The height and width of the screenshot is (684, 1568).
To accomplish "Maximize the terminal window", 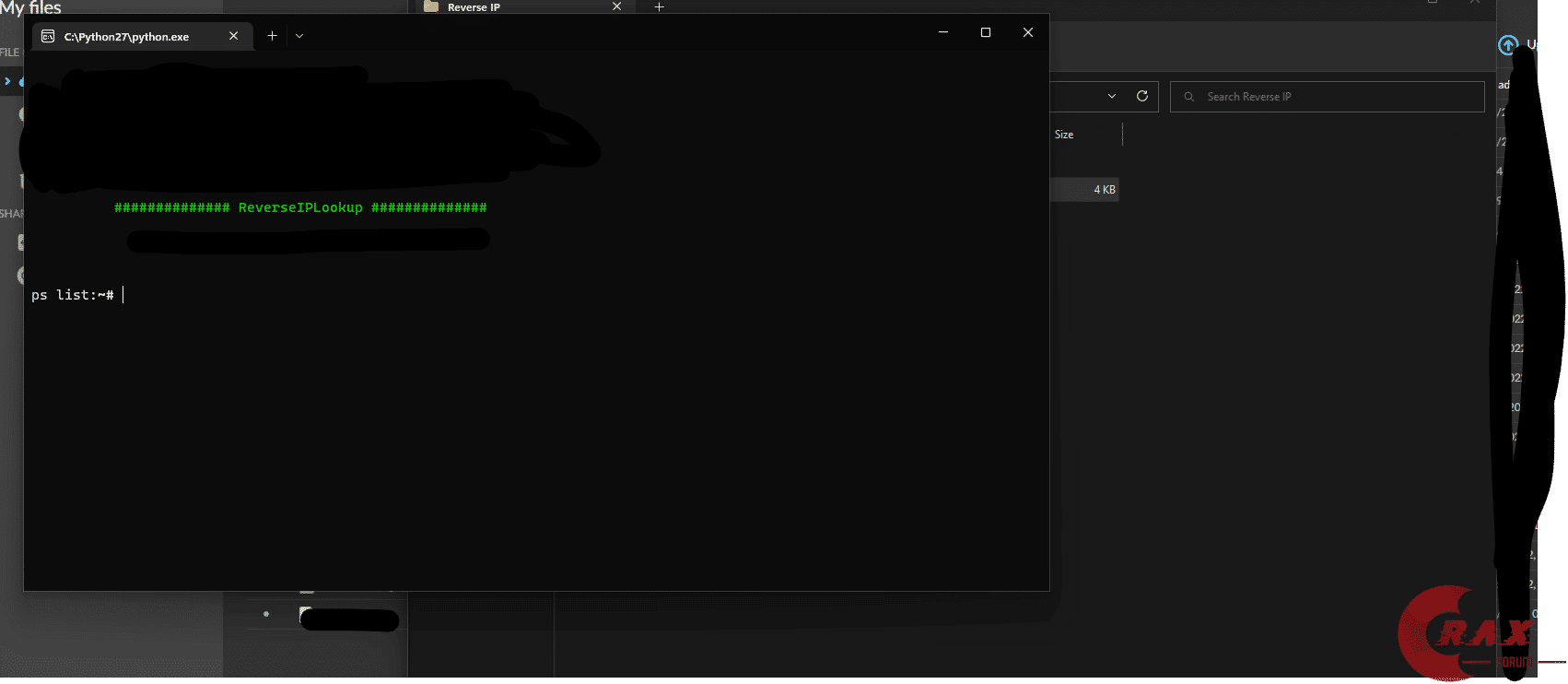I will 986,32.
